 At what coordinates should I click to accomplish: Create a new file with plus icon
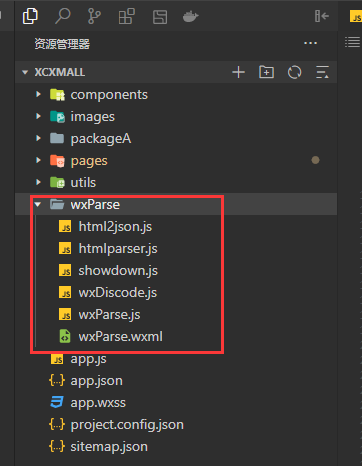pos(238,72)
